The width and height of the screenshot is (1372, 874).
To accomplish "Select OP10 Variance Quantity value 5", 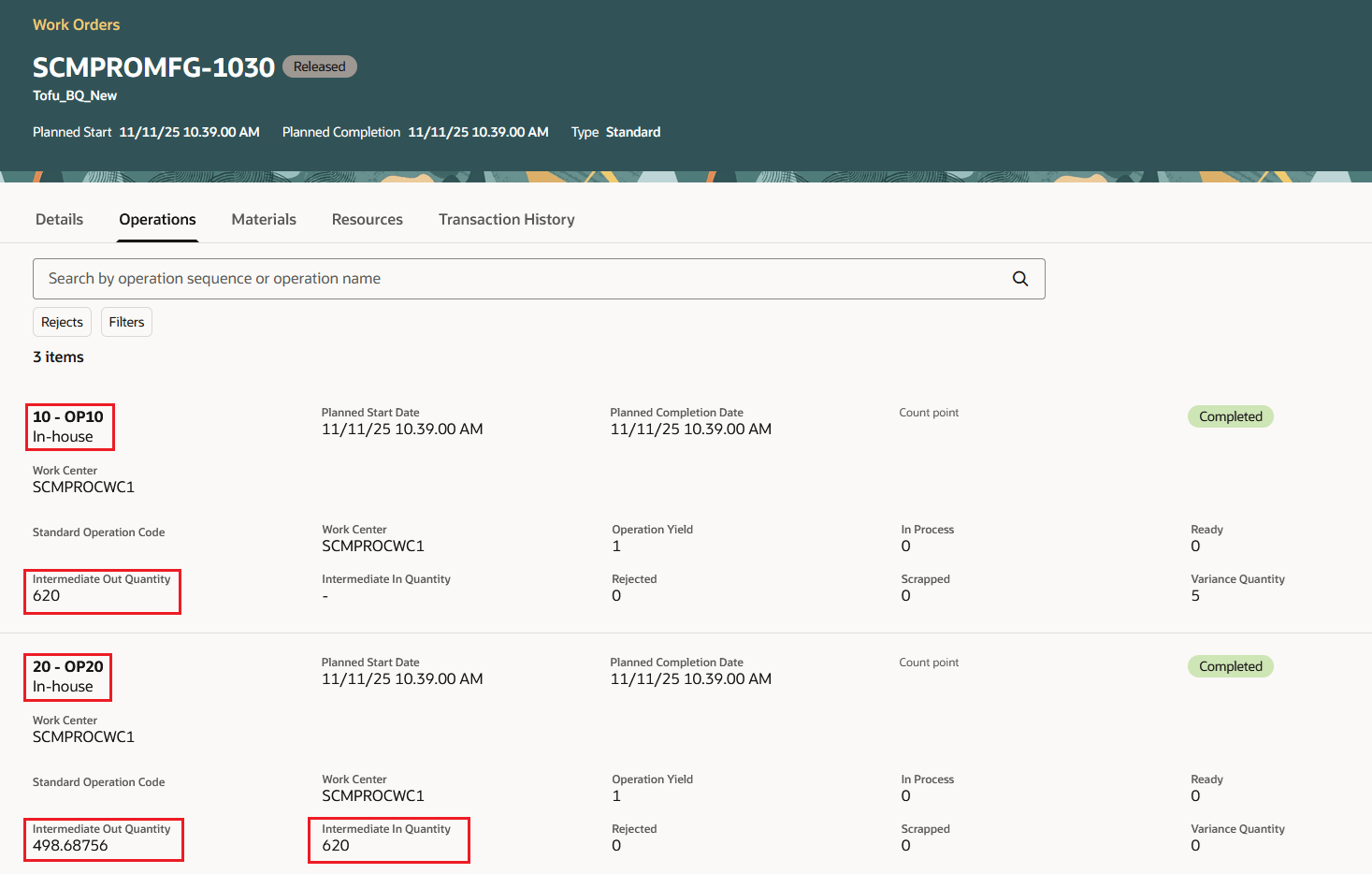I will [1195, 596].
